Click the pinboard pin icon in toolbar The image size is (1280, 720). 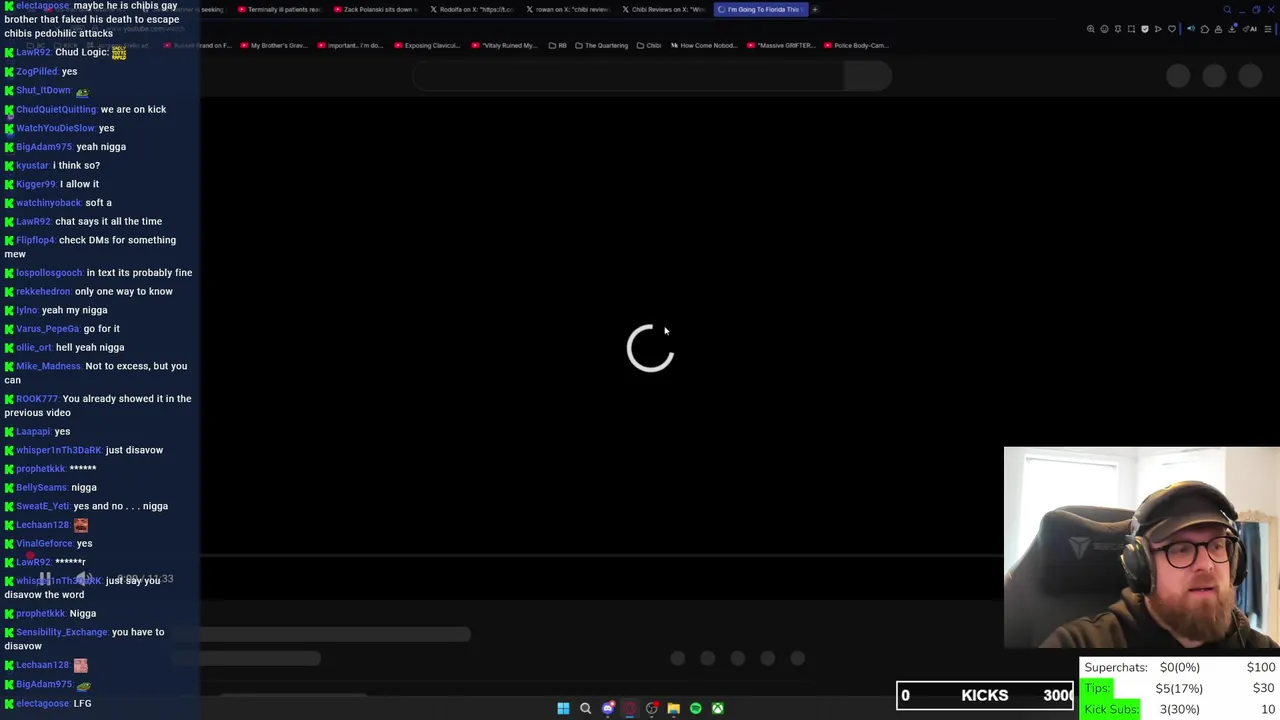pyautogui.click(x=1118, y=29)
